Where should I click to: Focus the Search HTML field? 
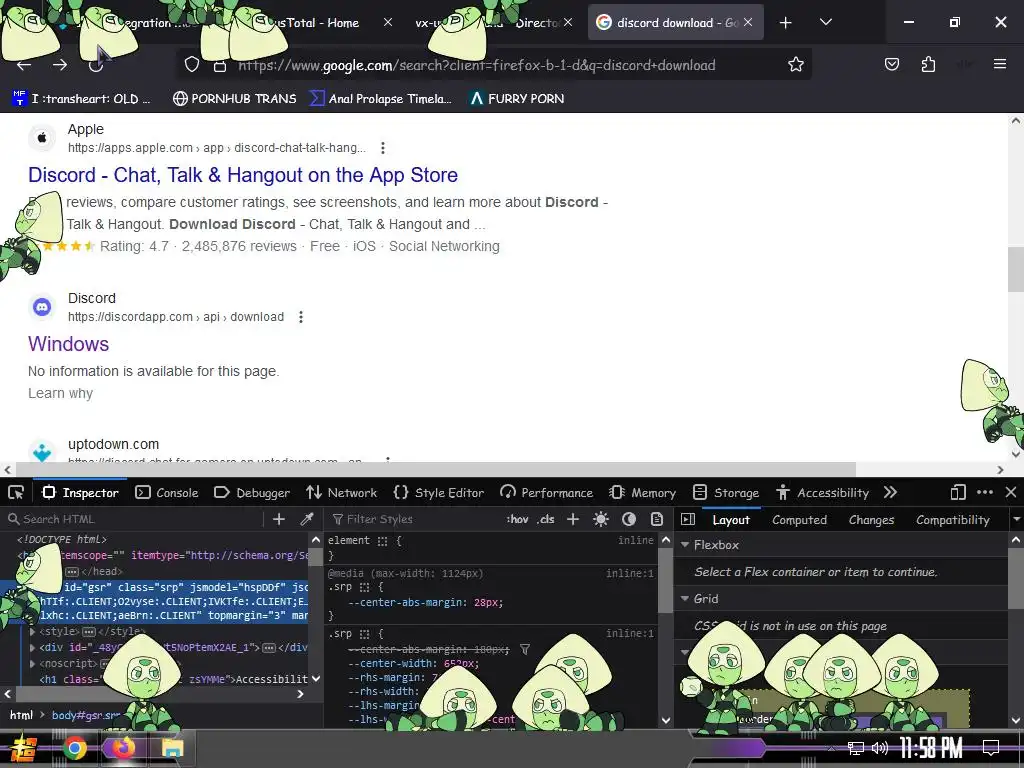click(134, 519)
